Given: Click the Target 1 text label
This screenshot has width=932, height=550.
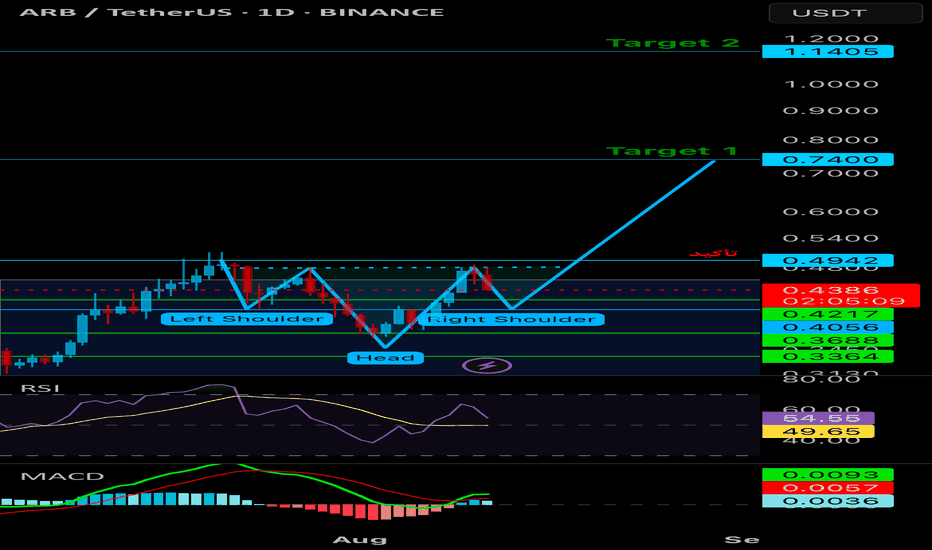Looking at the screenshot, I should 671,151.
